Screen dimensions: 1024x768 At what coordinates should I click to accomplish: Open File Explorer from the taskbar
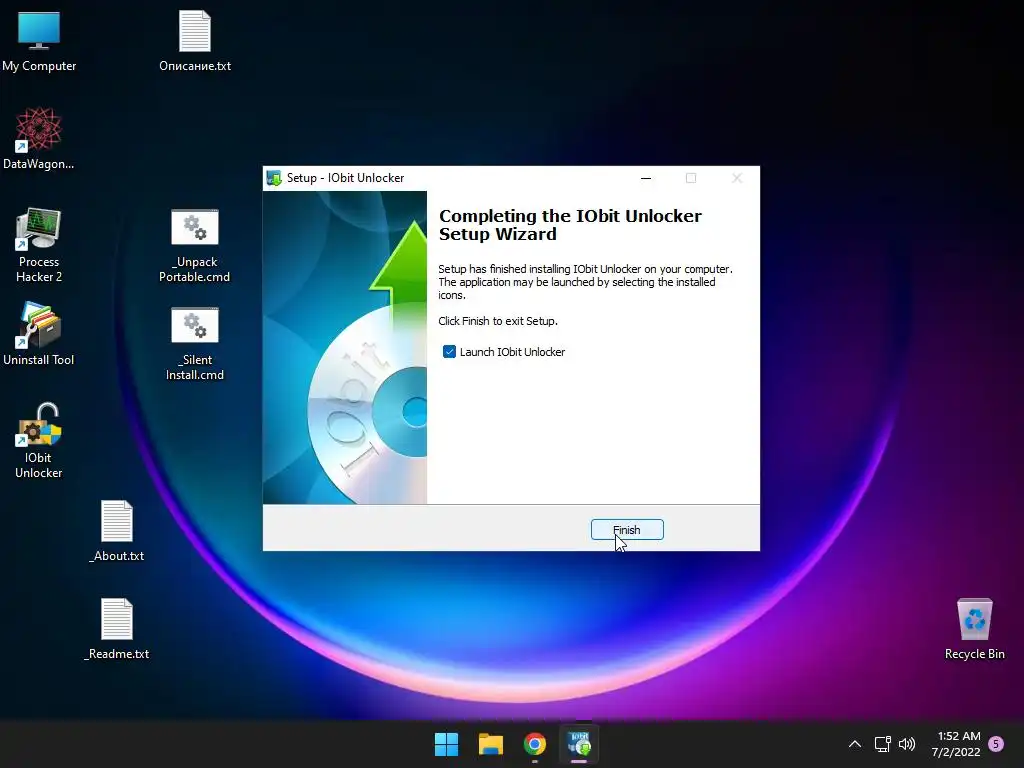(490, 744)
